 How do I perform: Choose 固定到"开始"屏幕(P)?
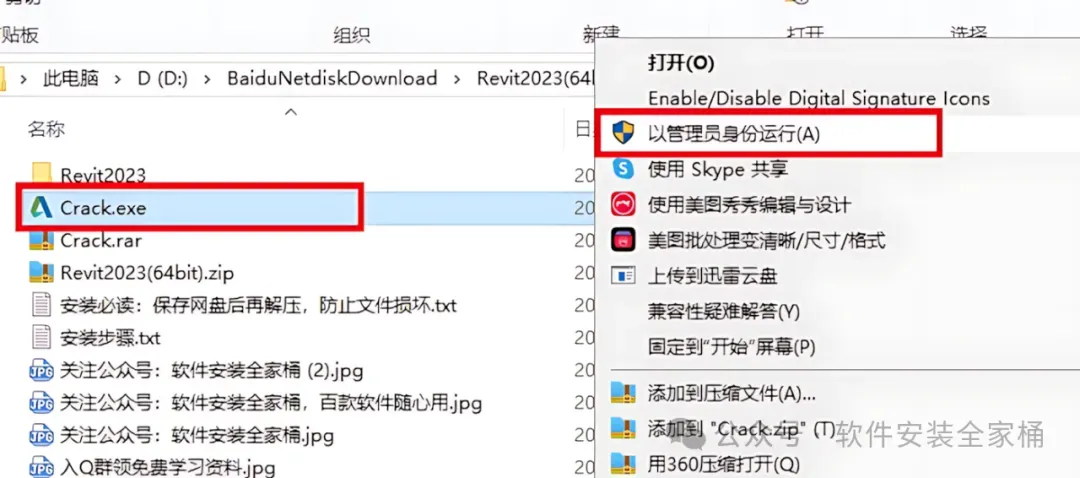tap(731, 346)
